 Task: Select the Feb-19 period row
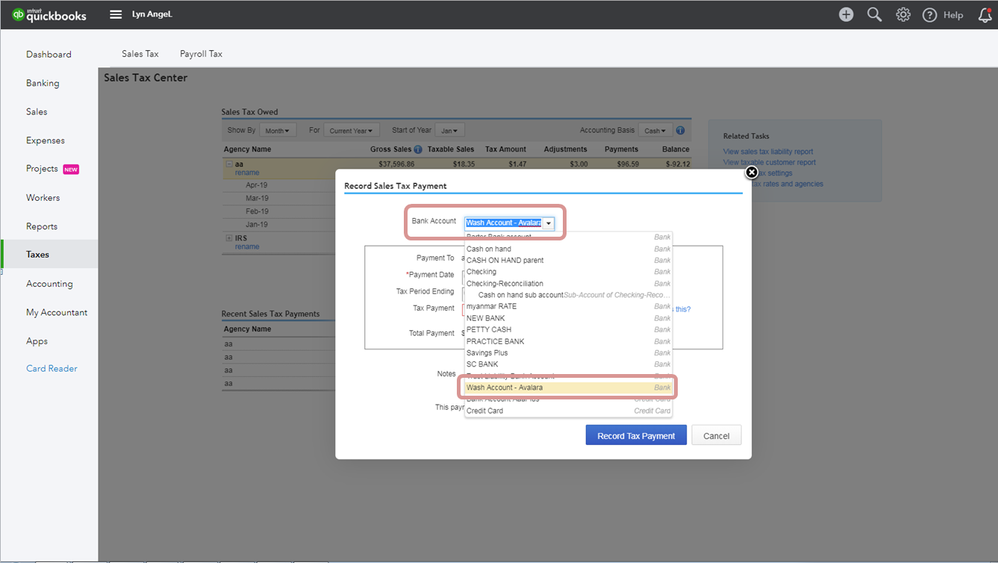click(257, 211)
